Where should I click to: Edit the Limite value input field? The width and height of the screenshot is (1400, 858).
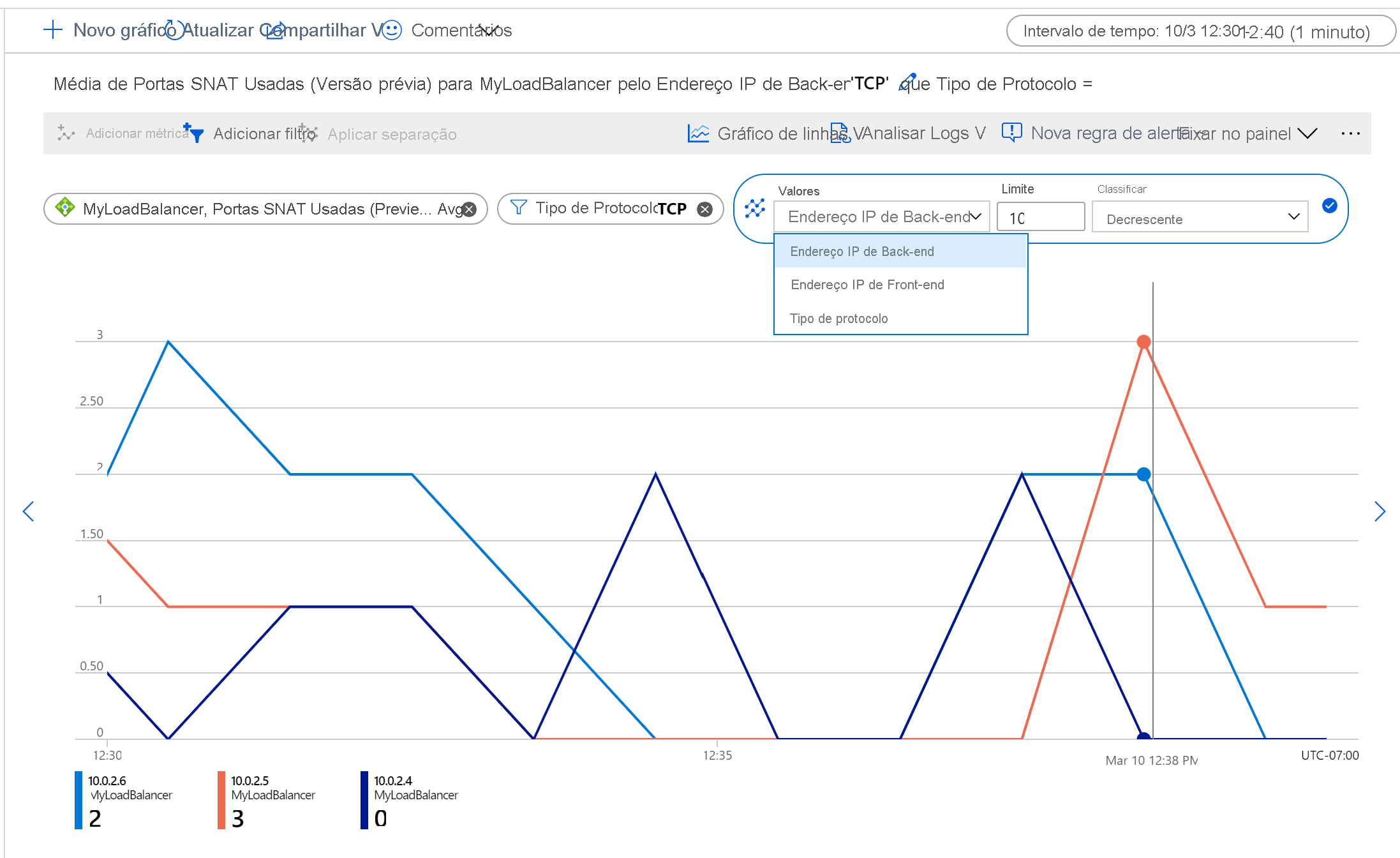coord(1040,216)
